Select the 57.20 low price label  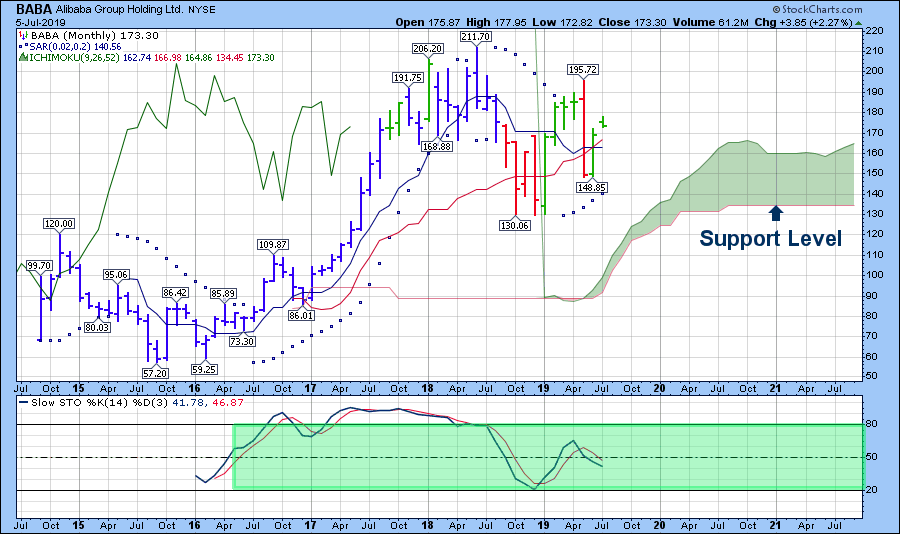coord(154,372)
